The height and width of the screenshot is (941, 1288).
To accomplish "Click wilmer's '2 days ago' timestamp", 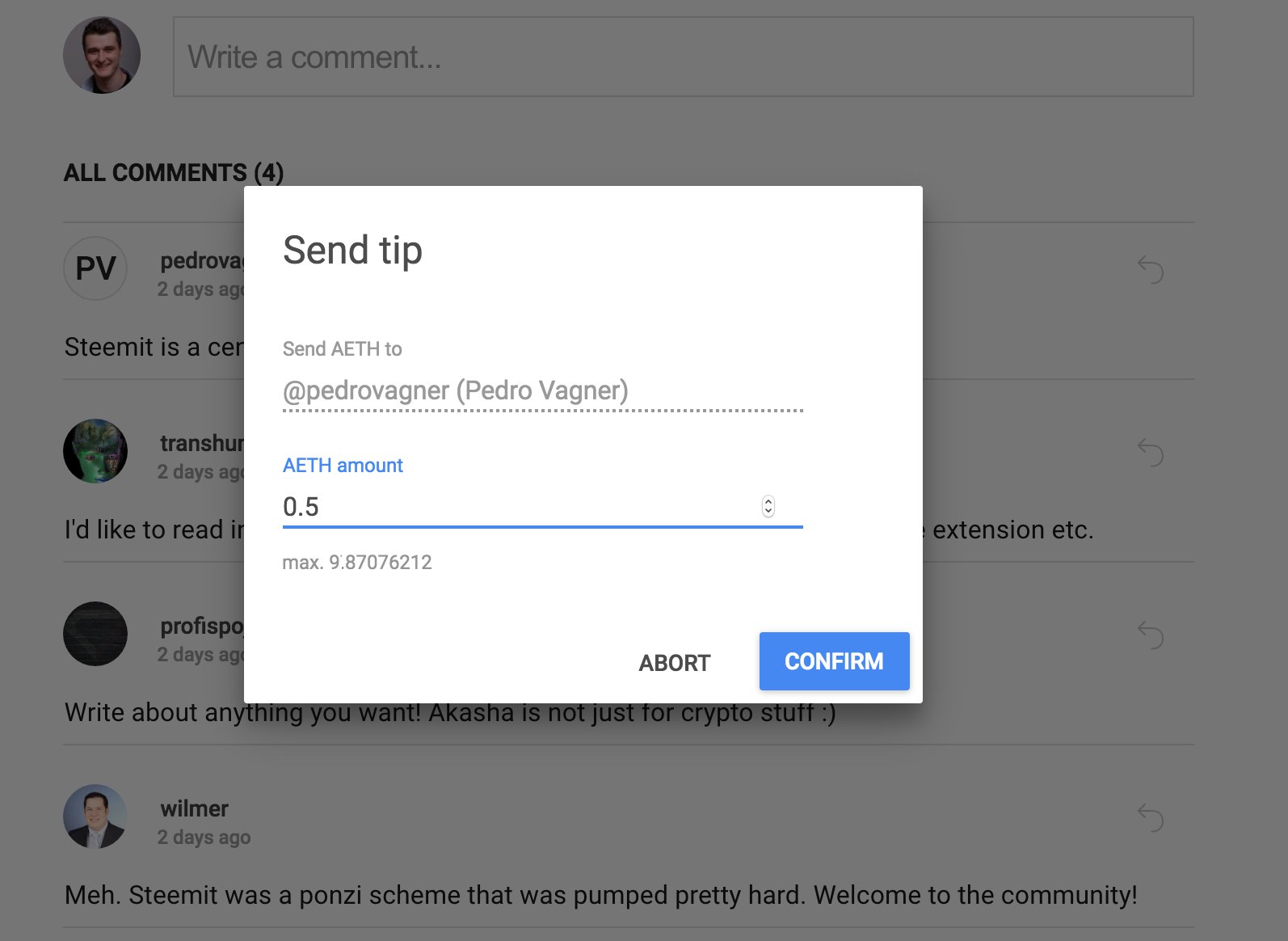I will tap(204, 838).
